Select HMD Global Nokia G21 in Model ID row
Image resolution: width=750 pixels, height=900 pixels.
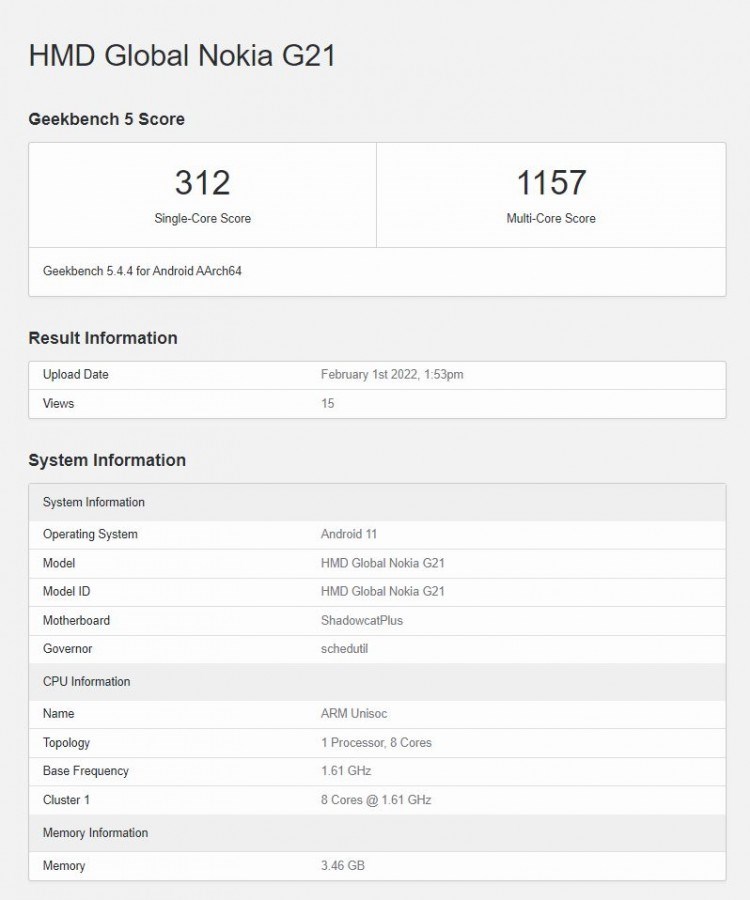pos(383,591)
